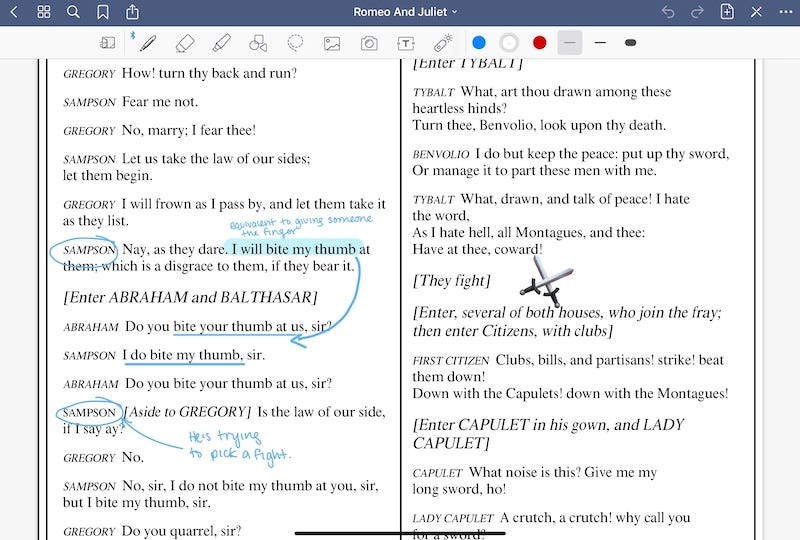The width and height of the screenshot is (800, 540).
Task: Tap the line "Fear me not."
Action: click(x=160, y=102)
